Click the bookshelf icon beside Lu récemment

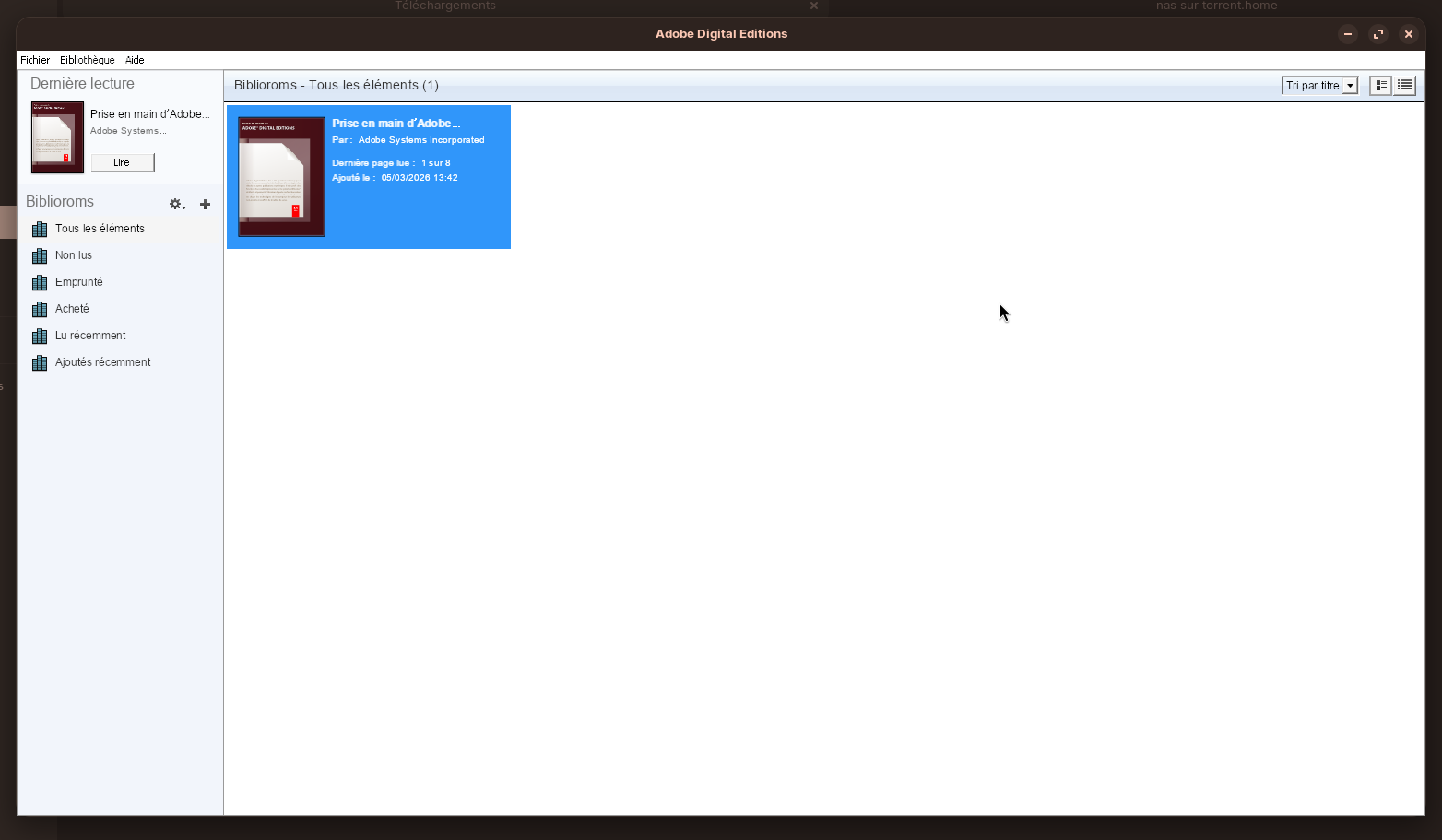pyautogui.click(x=40, y=336)
